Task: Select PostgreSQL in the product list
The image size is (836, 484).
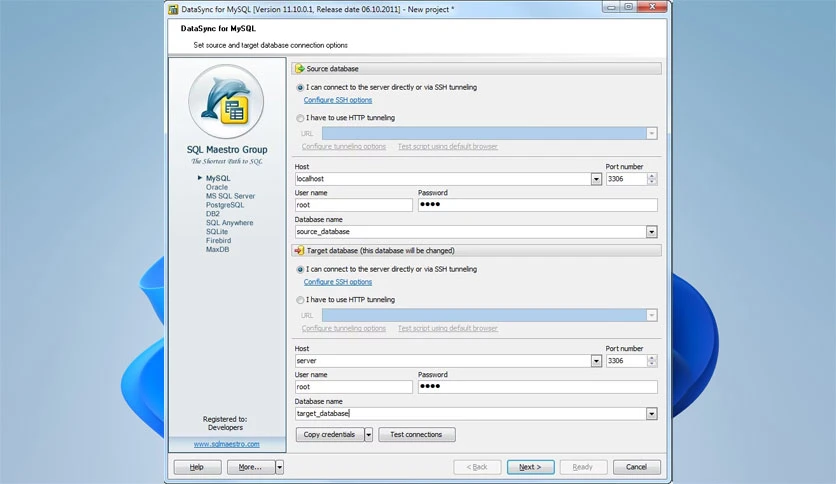Action: point(225,205)
